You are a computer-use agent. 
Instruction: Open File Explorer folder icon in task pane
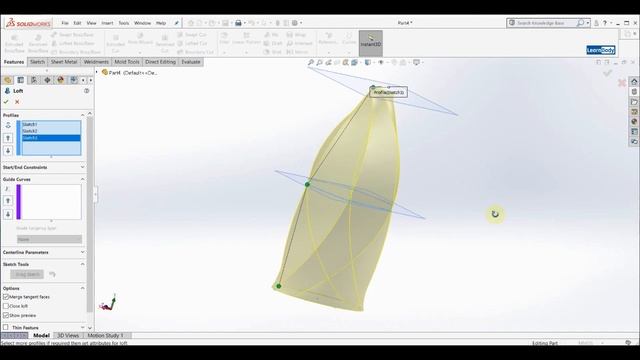[634, 102]
